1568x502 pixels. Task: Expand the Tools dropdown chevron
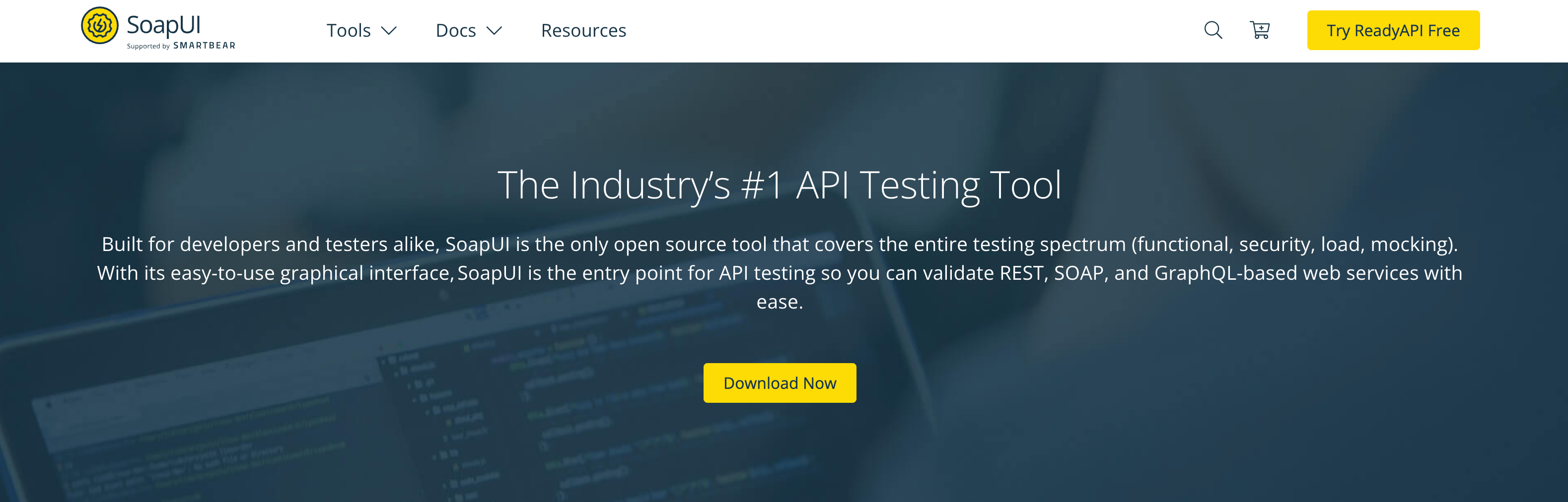coord(388,30)
